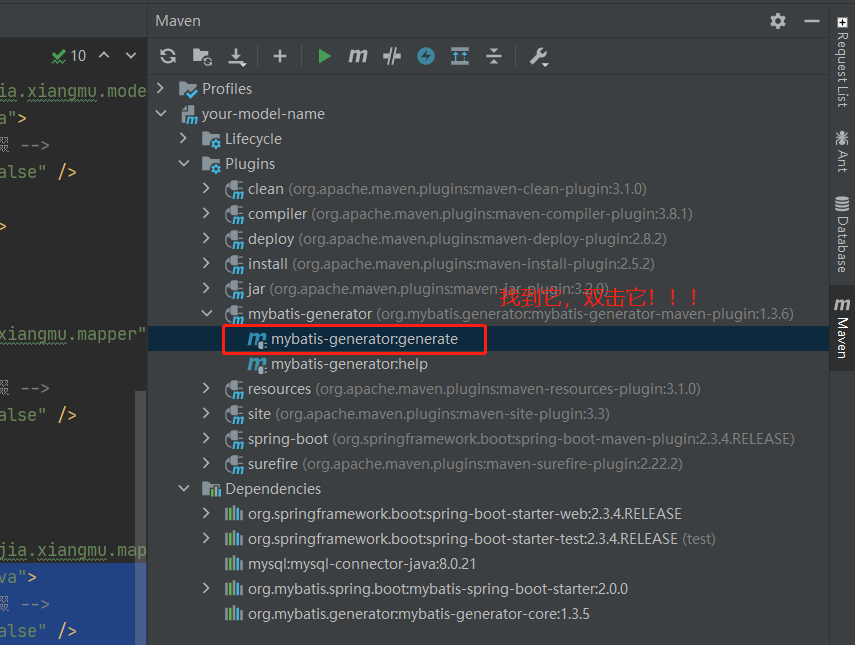Expand spring-boot-starter-test dependency

coord(206,538)
